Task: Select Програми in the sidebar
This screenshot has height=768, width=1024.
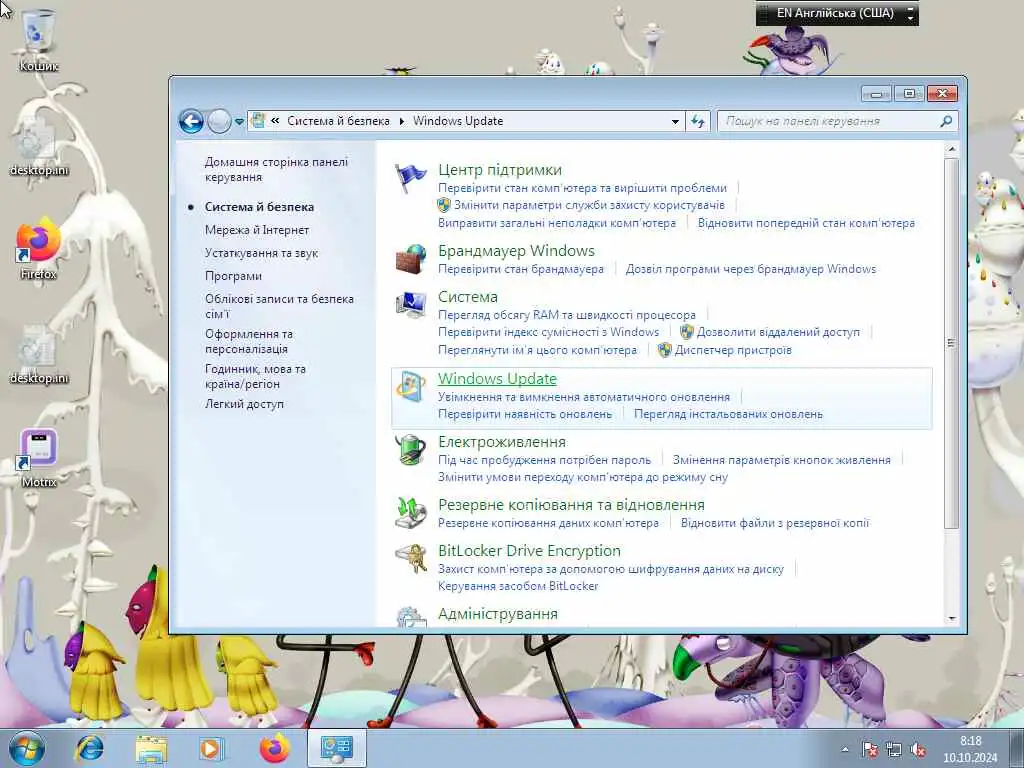Action: [233, 276]
